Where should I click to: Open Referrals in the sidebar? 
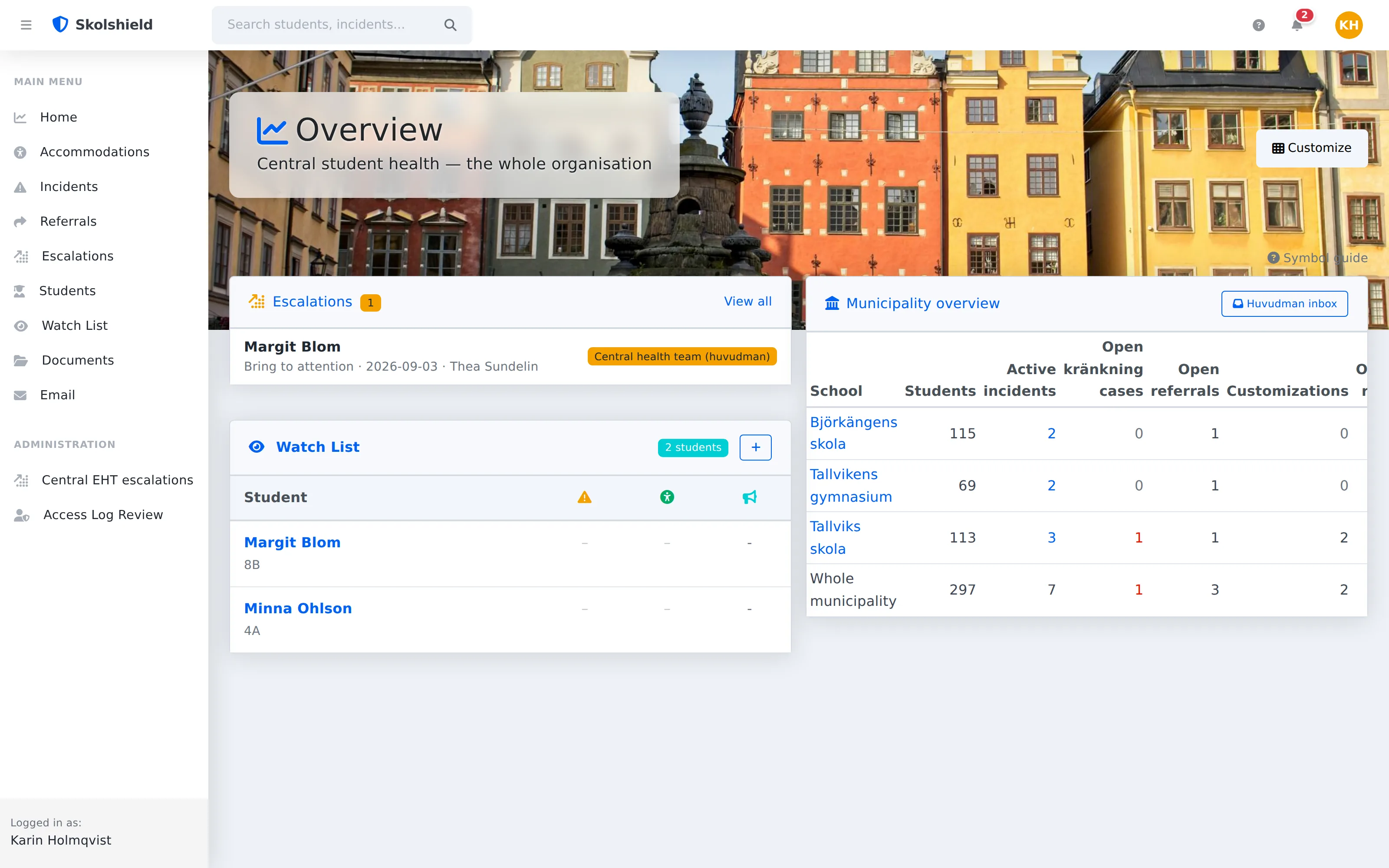[x=104, y=222]
